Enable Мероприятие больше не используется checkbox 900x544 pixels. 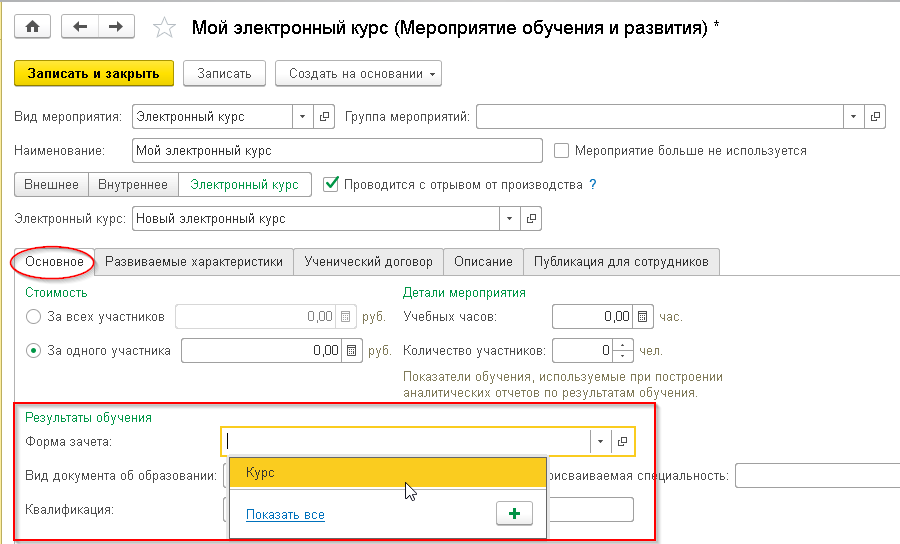(562, 151)
